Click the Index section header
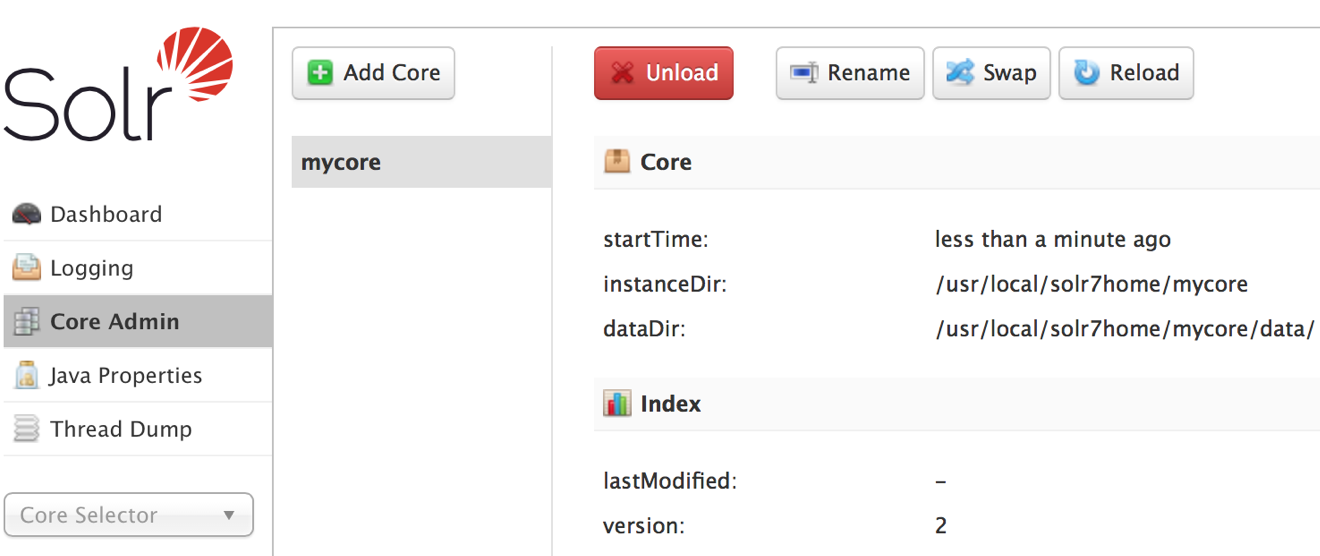 (x=957, y=404)
